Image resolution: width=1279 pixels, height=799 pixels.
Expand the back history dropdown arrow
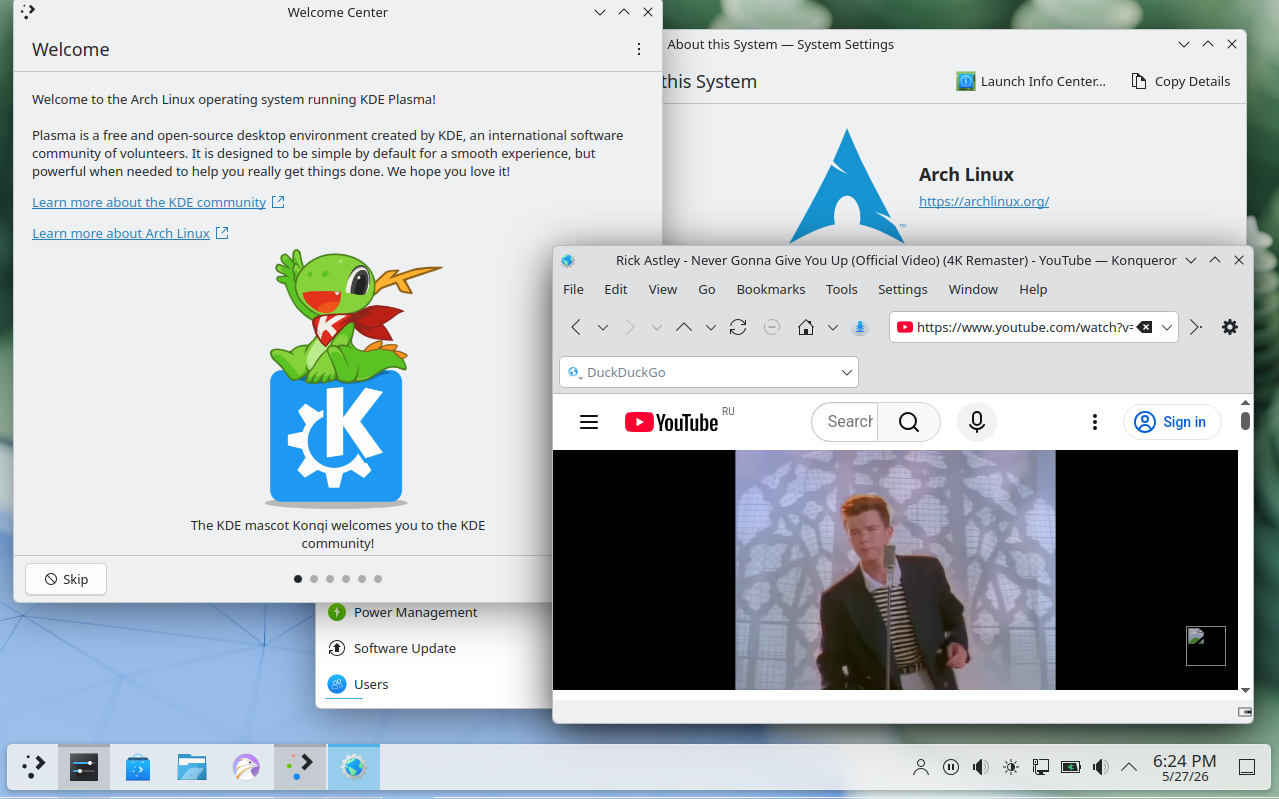[x=603, y=327]
